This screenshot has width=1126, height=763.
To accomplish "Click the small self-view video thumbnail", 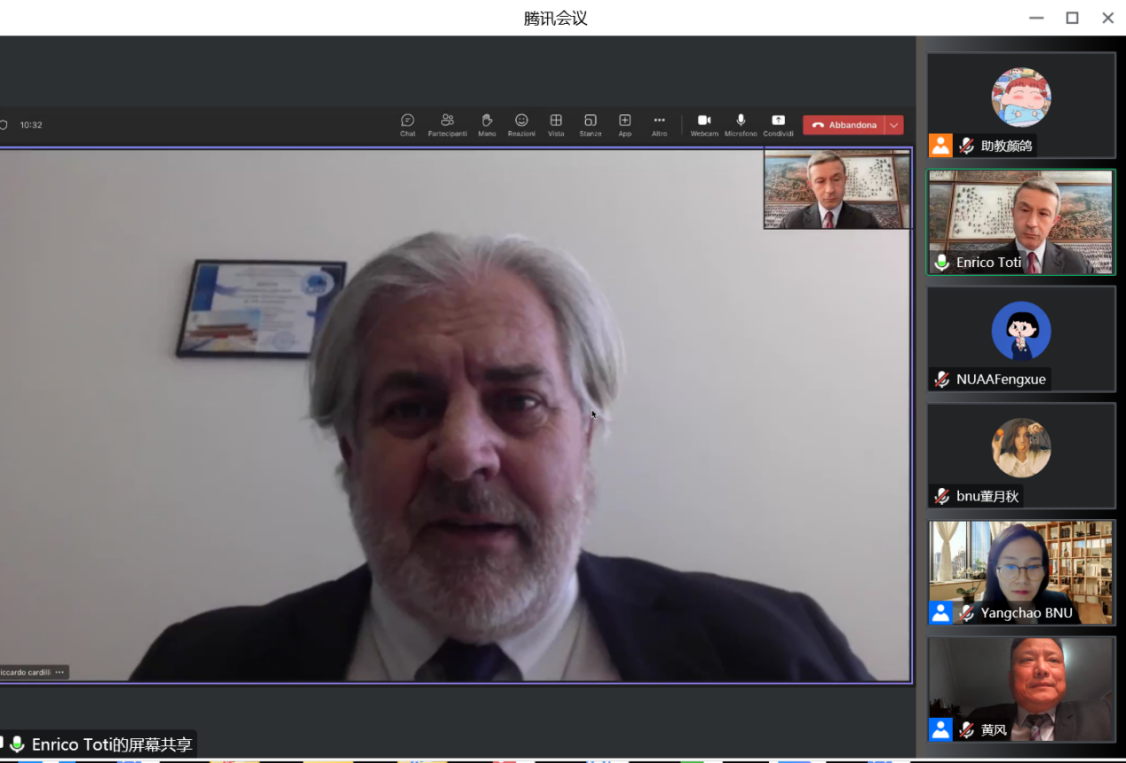I will click(837, 189).
